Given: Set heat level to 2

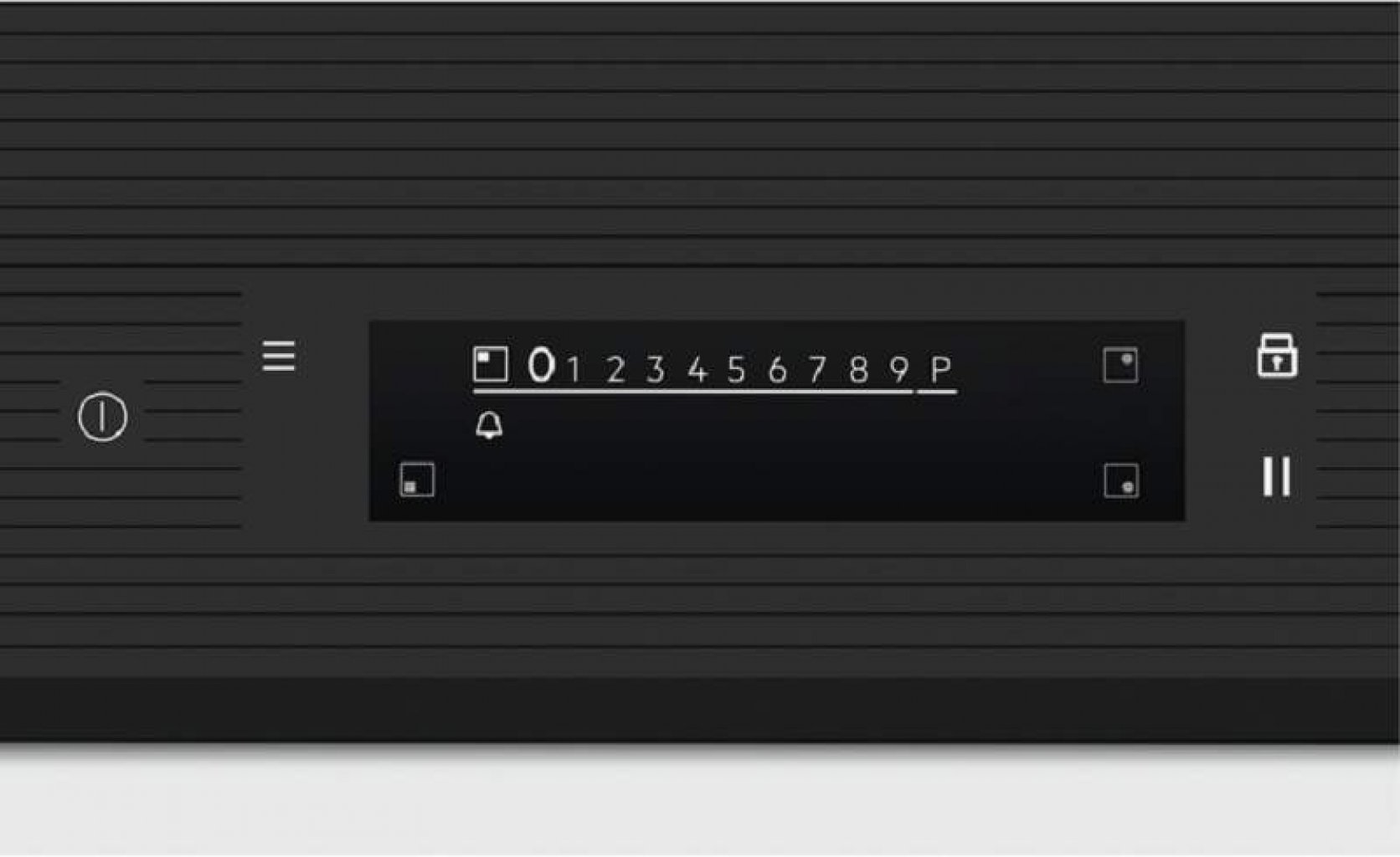Looking at the screenshot, I should pos(616,369).
